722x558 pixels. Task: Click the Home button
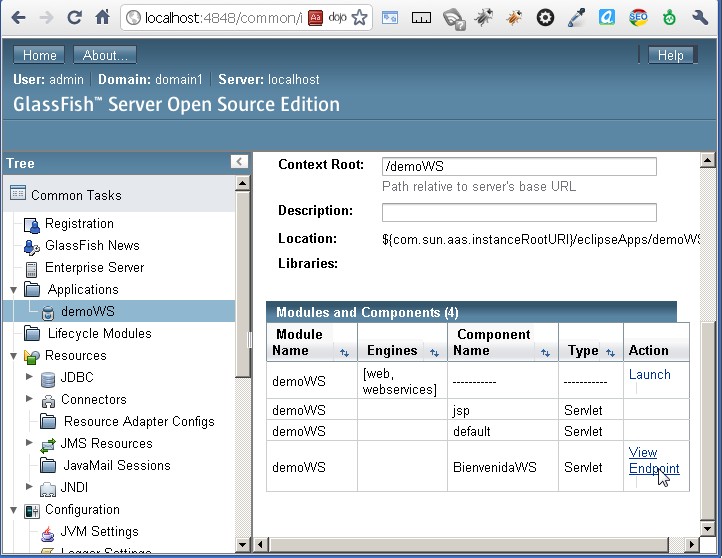click(x=39, y=55)
